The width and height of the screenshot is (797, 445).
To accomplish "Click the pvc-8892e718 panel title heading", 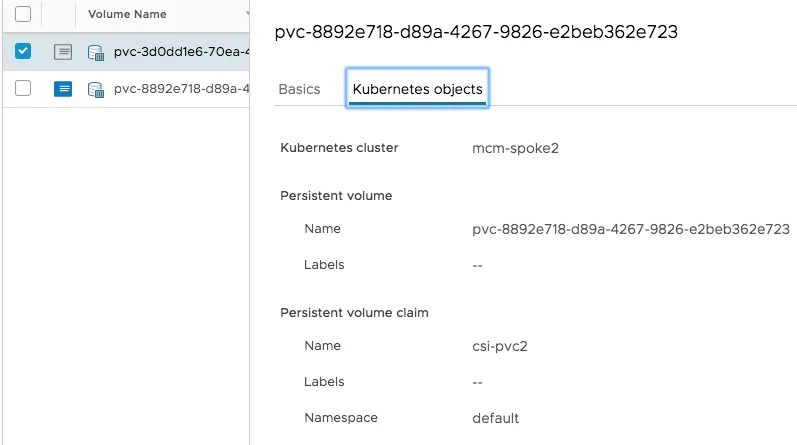I will coord(476,32).
